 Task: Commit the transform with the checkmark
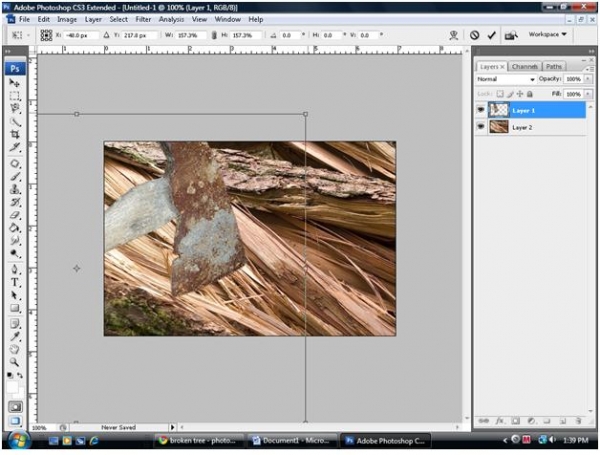coord(492,36)
